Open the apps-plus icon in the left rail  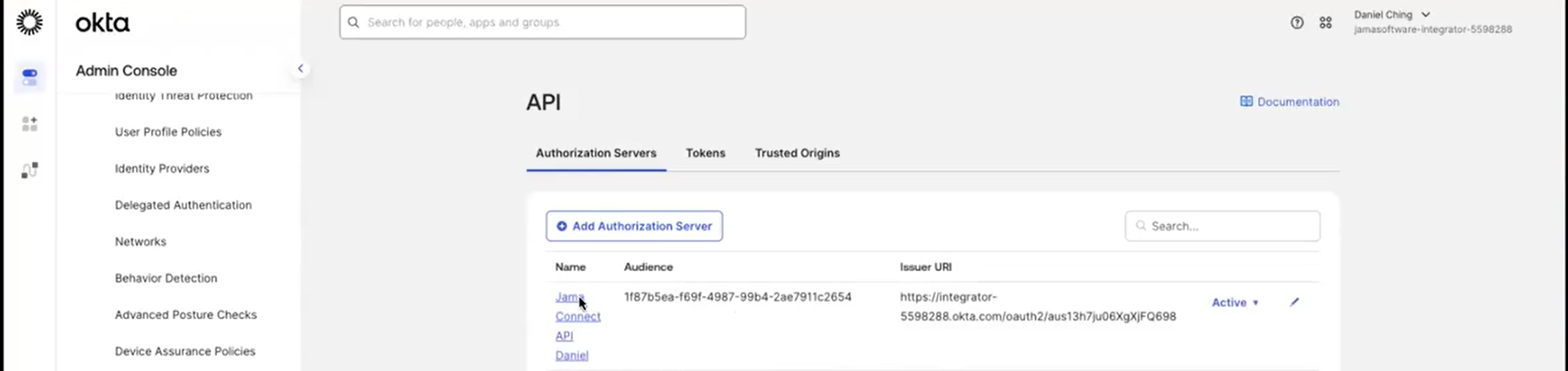pyautogui.click(x=29, y=124)
